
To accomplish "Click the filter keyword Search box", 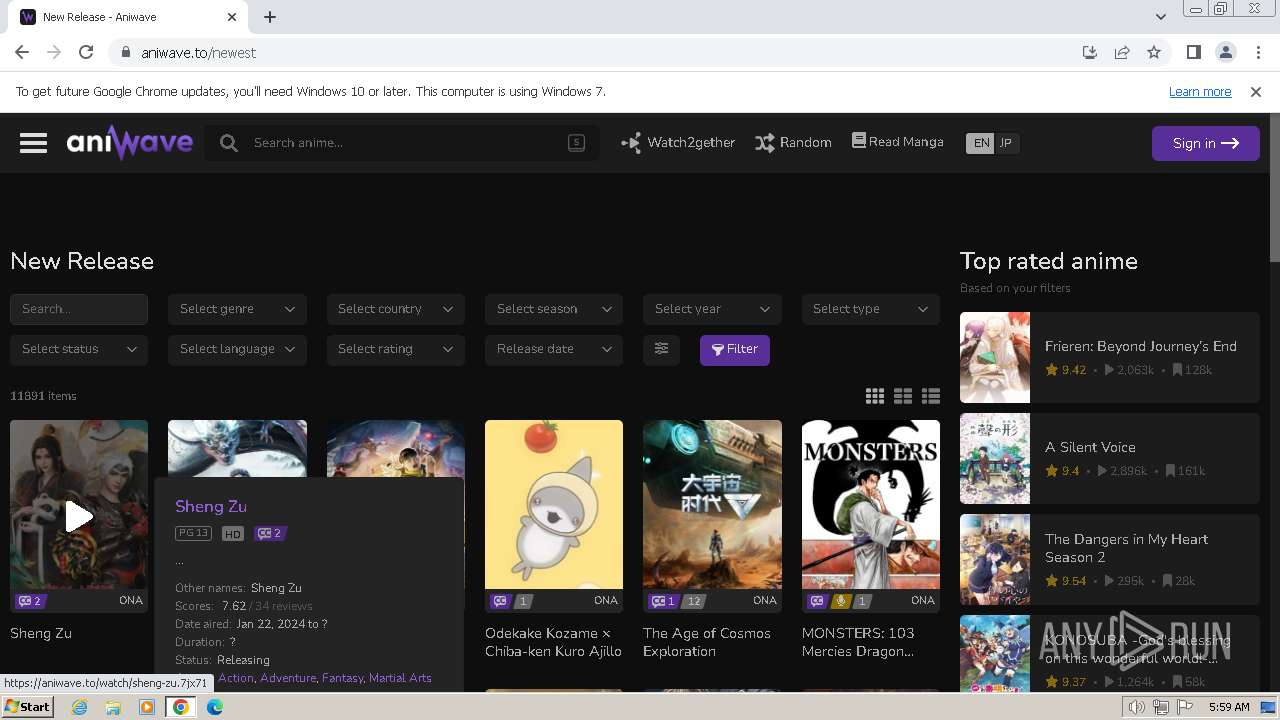I will click(79, 309).
